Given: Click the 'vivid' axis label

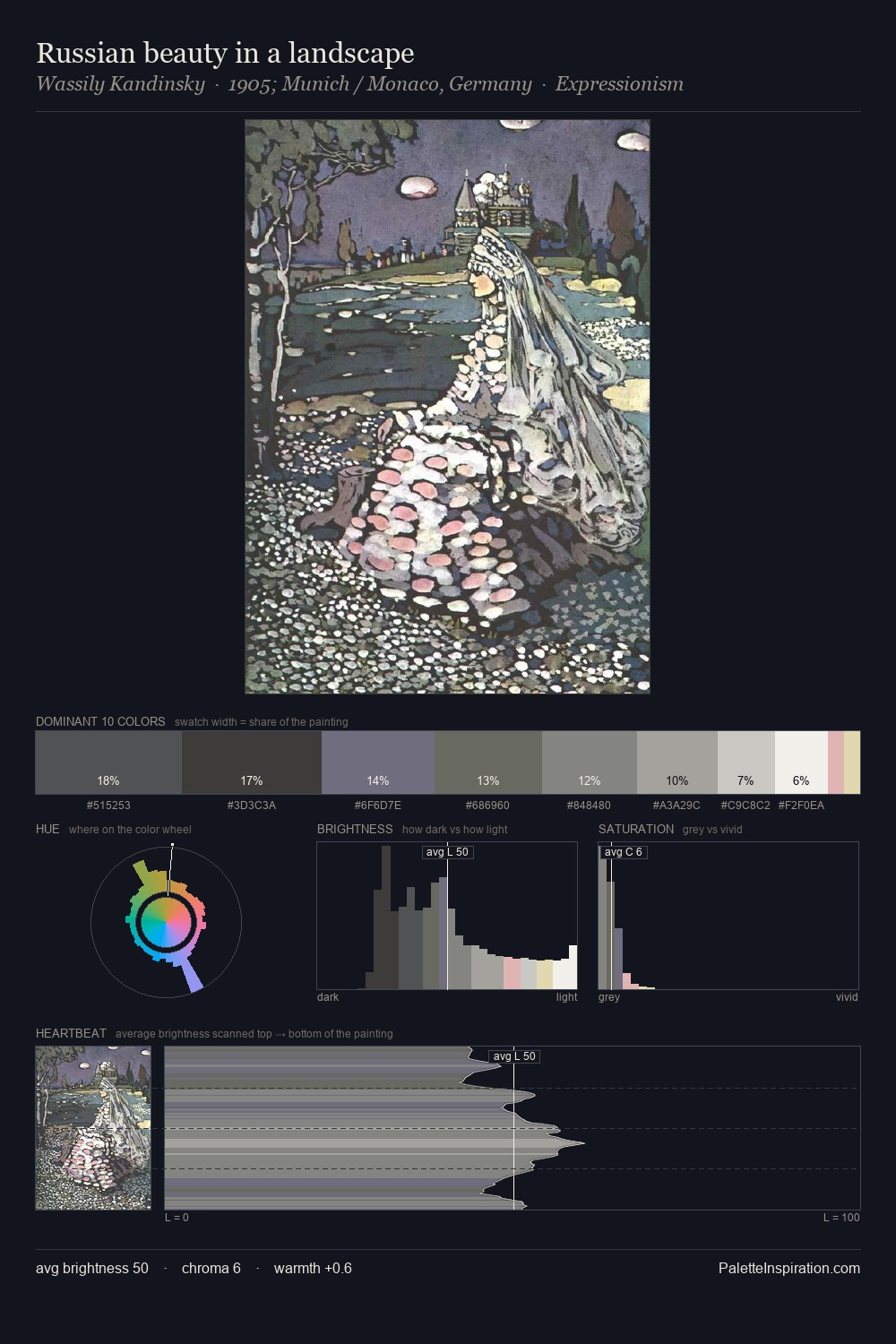Looking at the screenshot, I should click(847, 997).
